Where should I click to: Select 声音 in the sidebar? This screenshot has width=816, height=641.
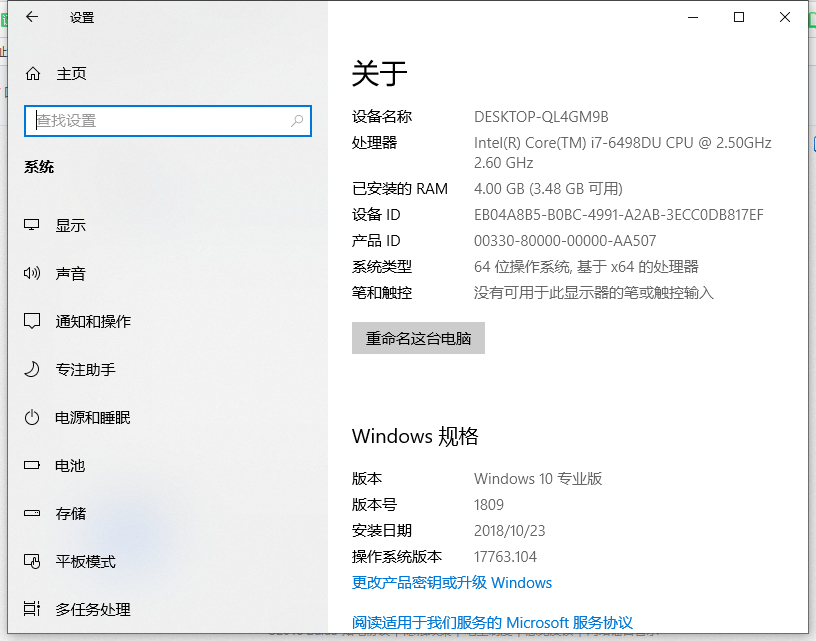(x=71, y=274)
